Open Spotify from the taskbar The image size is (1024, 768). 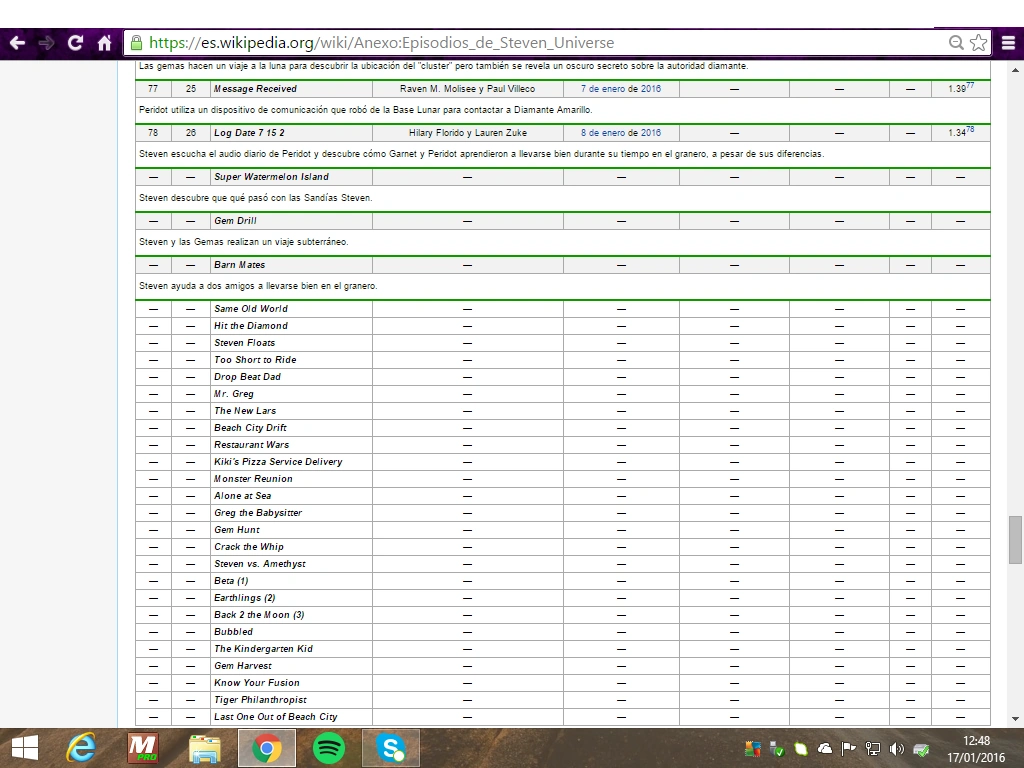(329, 748)
